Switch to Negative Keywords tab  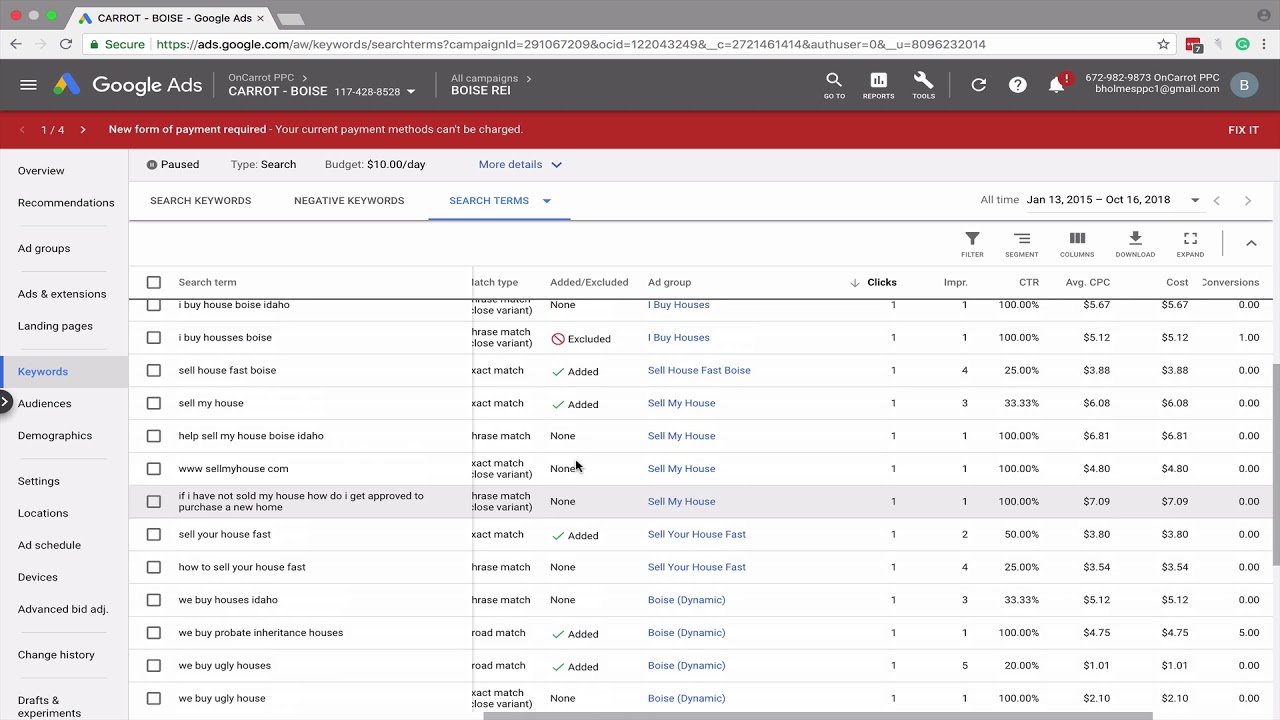tap(349, 201)
